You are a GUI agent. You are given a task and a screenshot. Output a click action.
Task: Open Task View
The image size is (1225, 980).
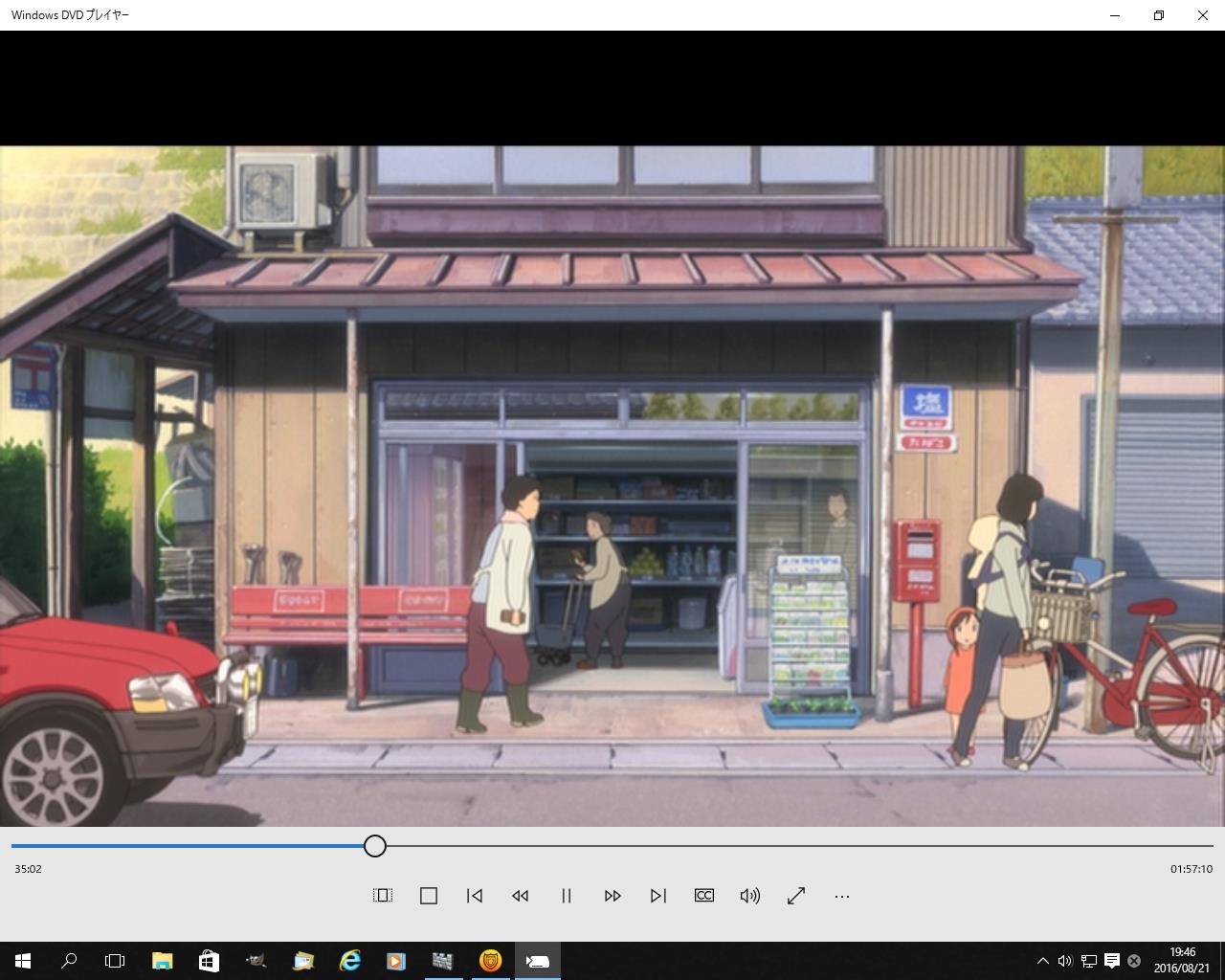coord(115,961)
